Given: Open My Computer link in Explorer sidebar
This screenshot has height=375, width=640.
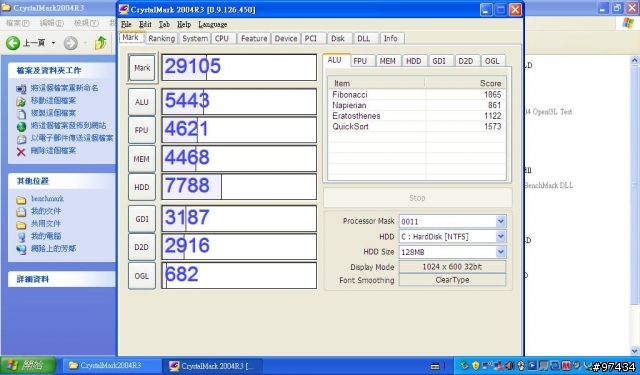Looking at the screenshot, I should (46, 236).
